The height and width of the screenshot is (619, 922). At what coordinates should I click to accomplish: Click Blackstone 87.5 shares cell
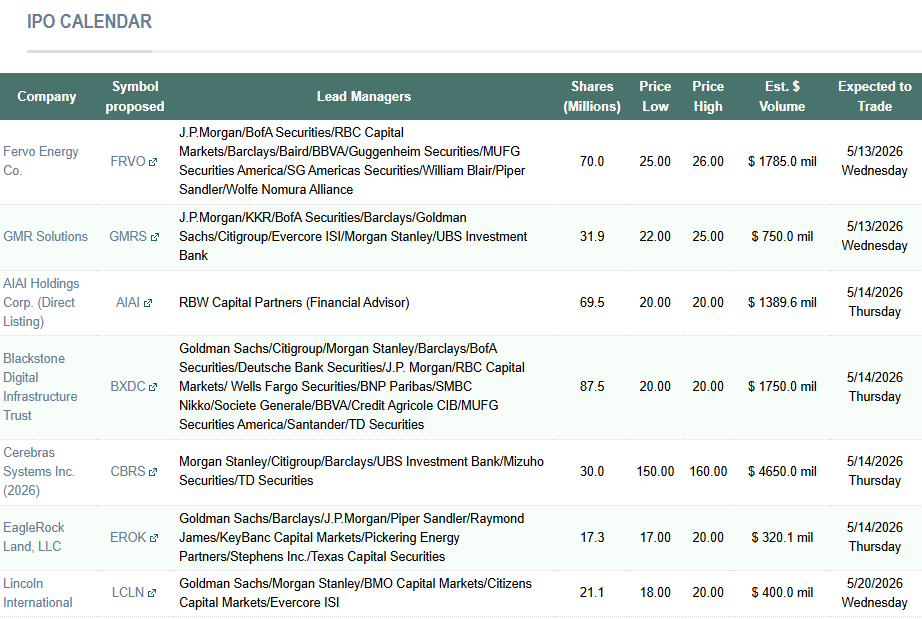[592, 386]
